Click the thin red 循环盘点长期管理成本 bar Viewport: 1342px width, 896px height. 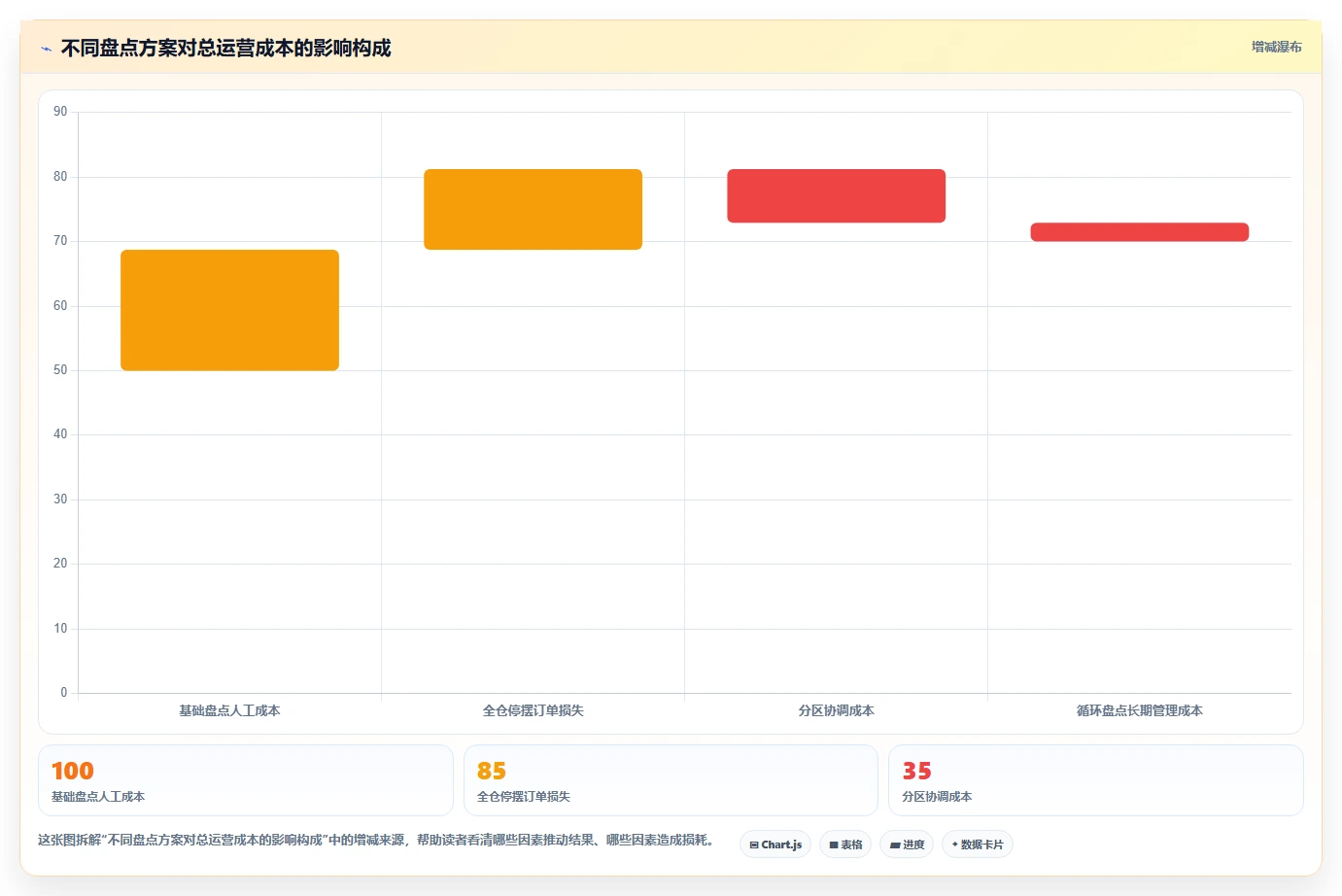point(1139,232)
